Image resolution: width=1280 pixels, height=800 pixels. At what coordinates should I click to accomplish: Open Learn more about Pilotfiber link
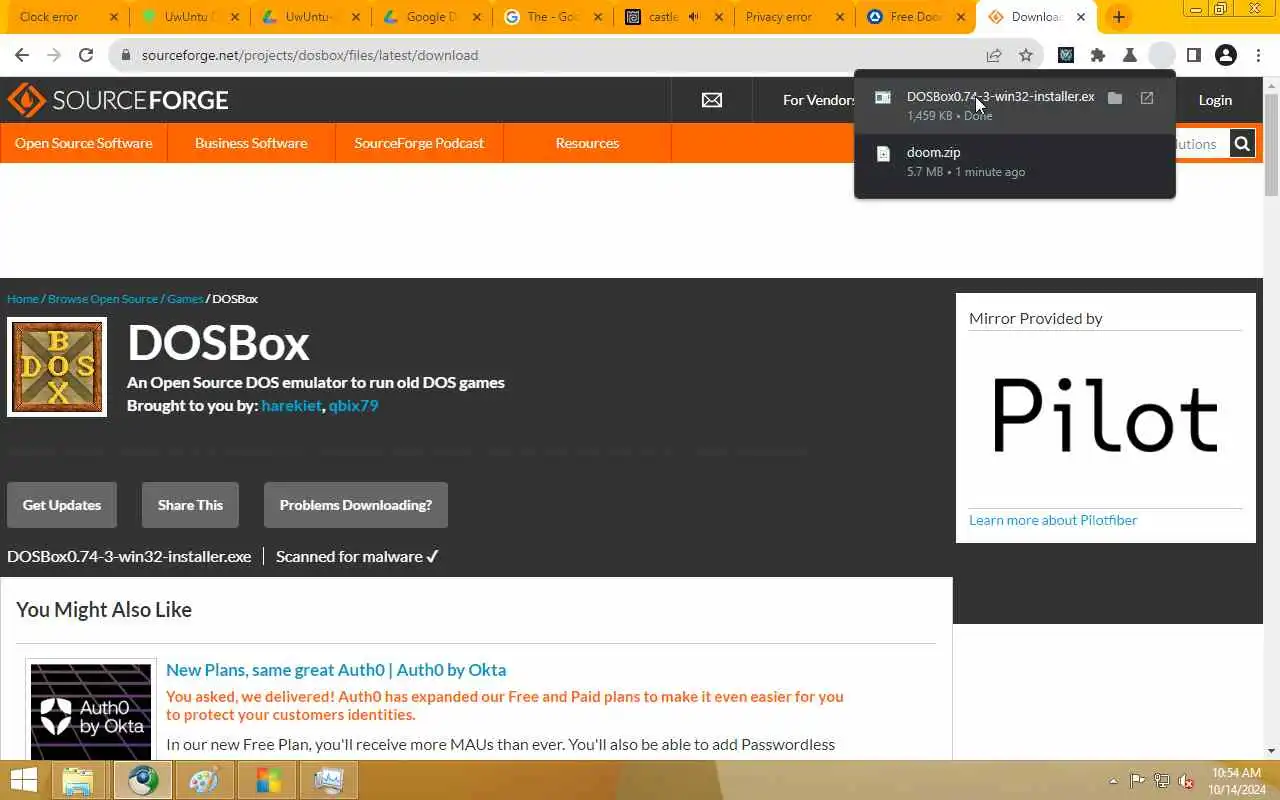1053,520
